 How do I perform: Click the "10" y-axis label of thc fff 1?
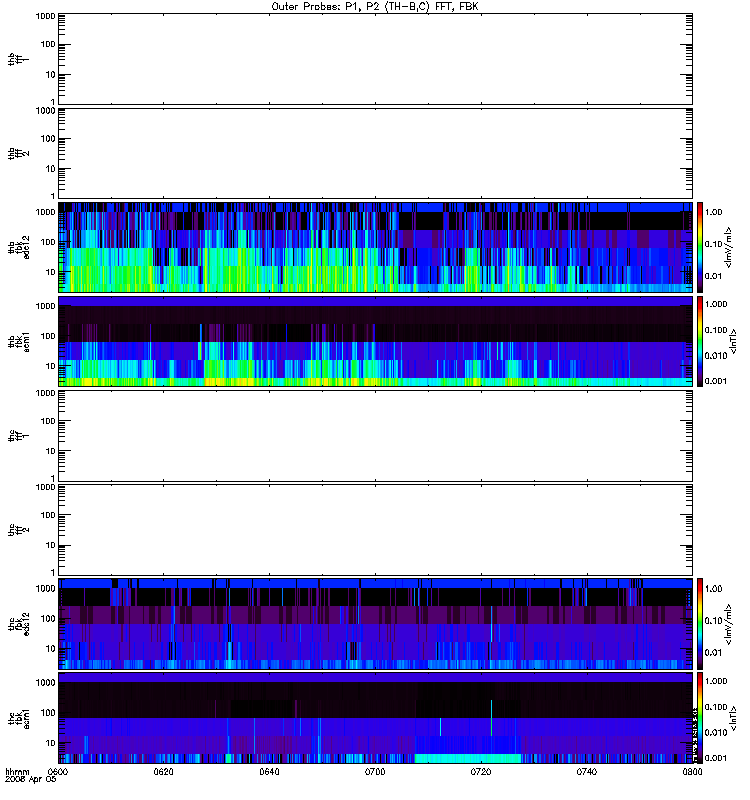pos(51,452)
